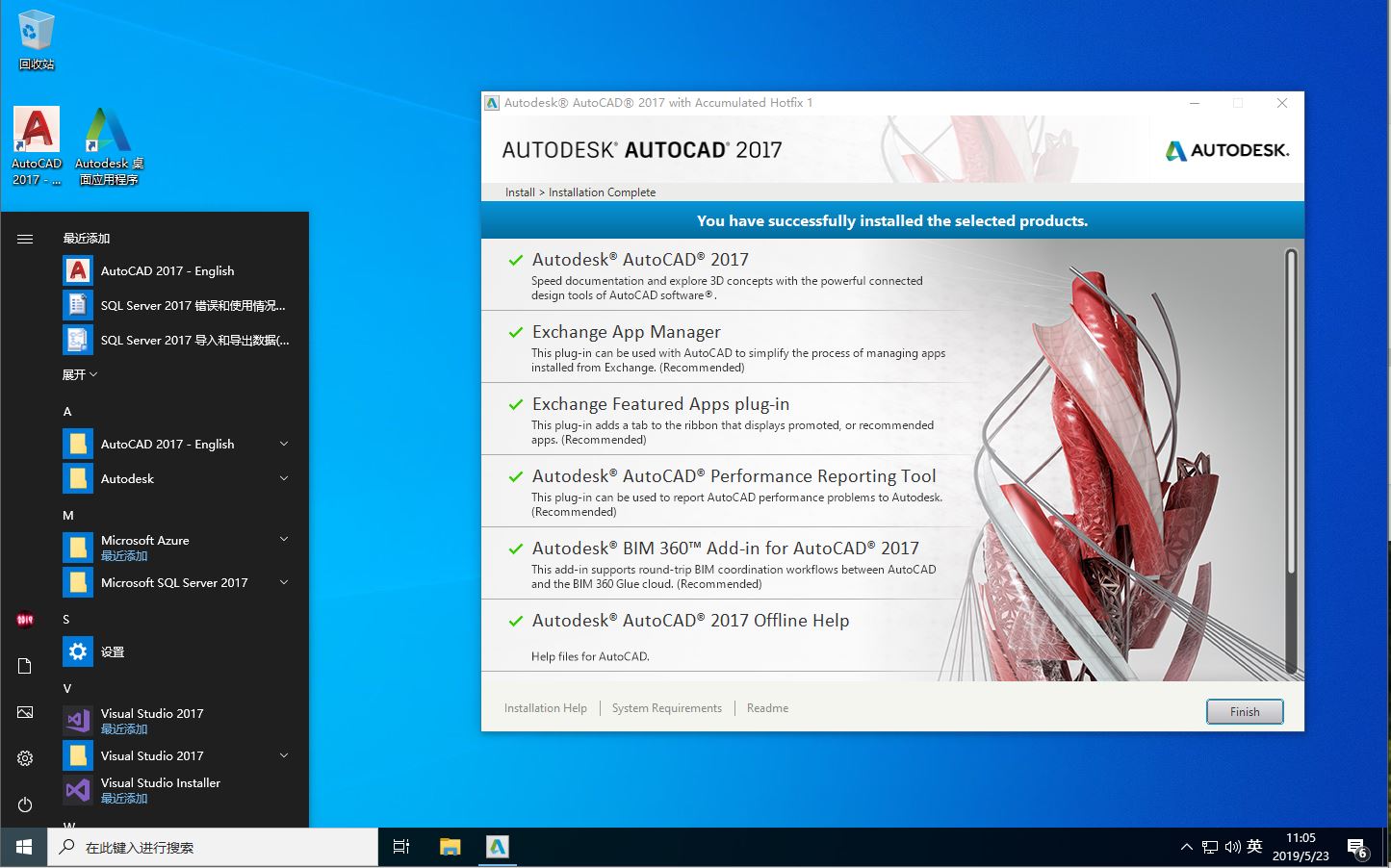1391x868 pixels.
Task: Click the volume speaker tray icon
Action: point(1233,847)
